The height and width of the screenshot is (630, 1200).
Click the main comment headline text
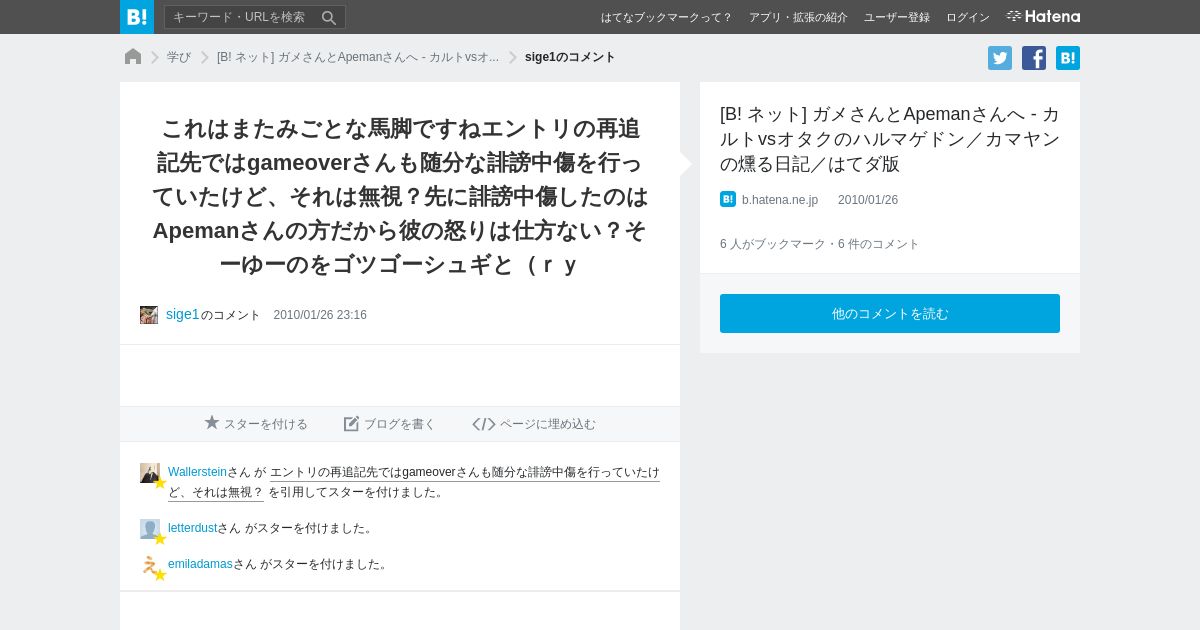click(x=400, y=196)
